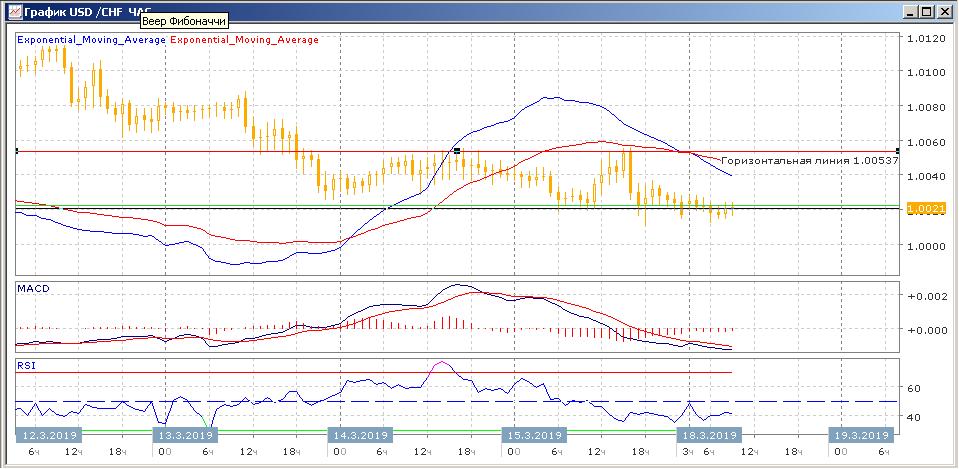Viewport: 959px width, 469px height.
Task: Grab the middle handle of the horizontal line
Action: 456,150
